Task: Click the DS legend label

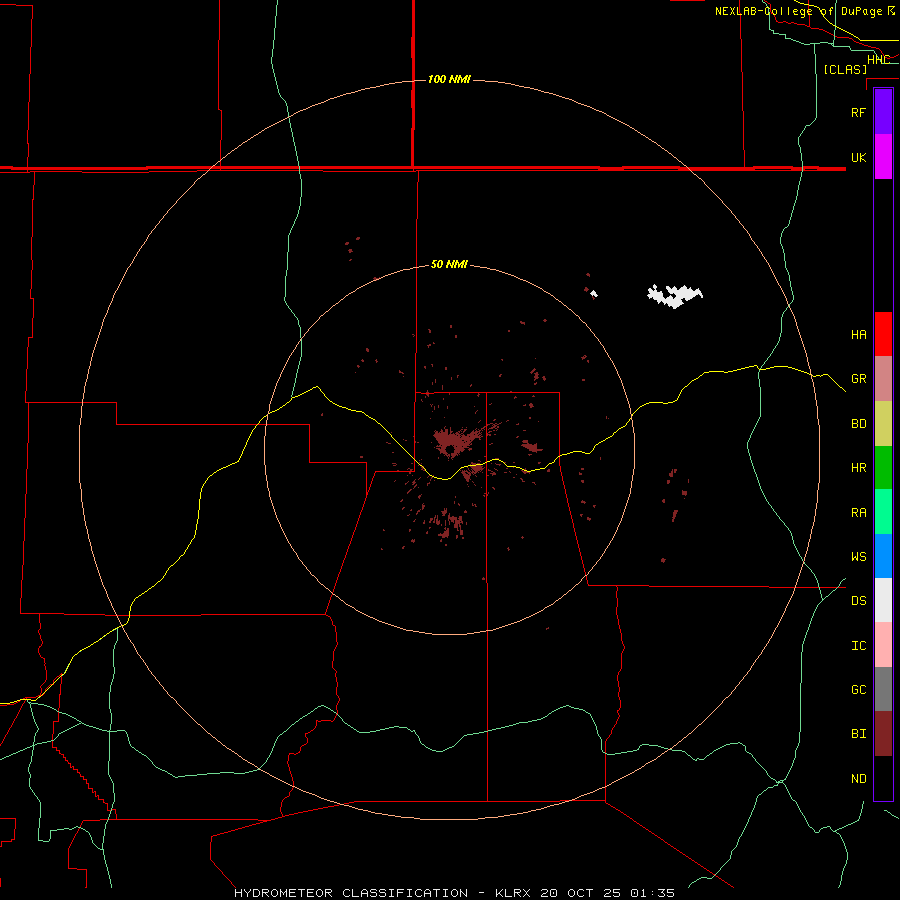Action: tap(858, 601)
